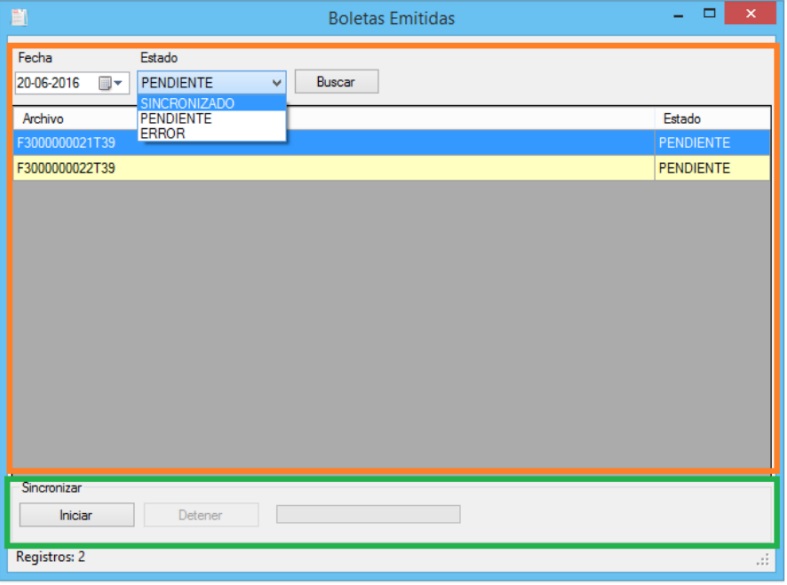Start synchronization with Iniciar button
Image resolution: width=787 pixels, height=585 pixels.
click(x=77, y=515)
